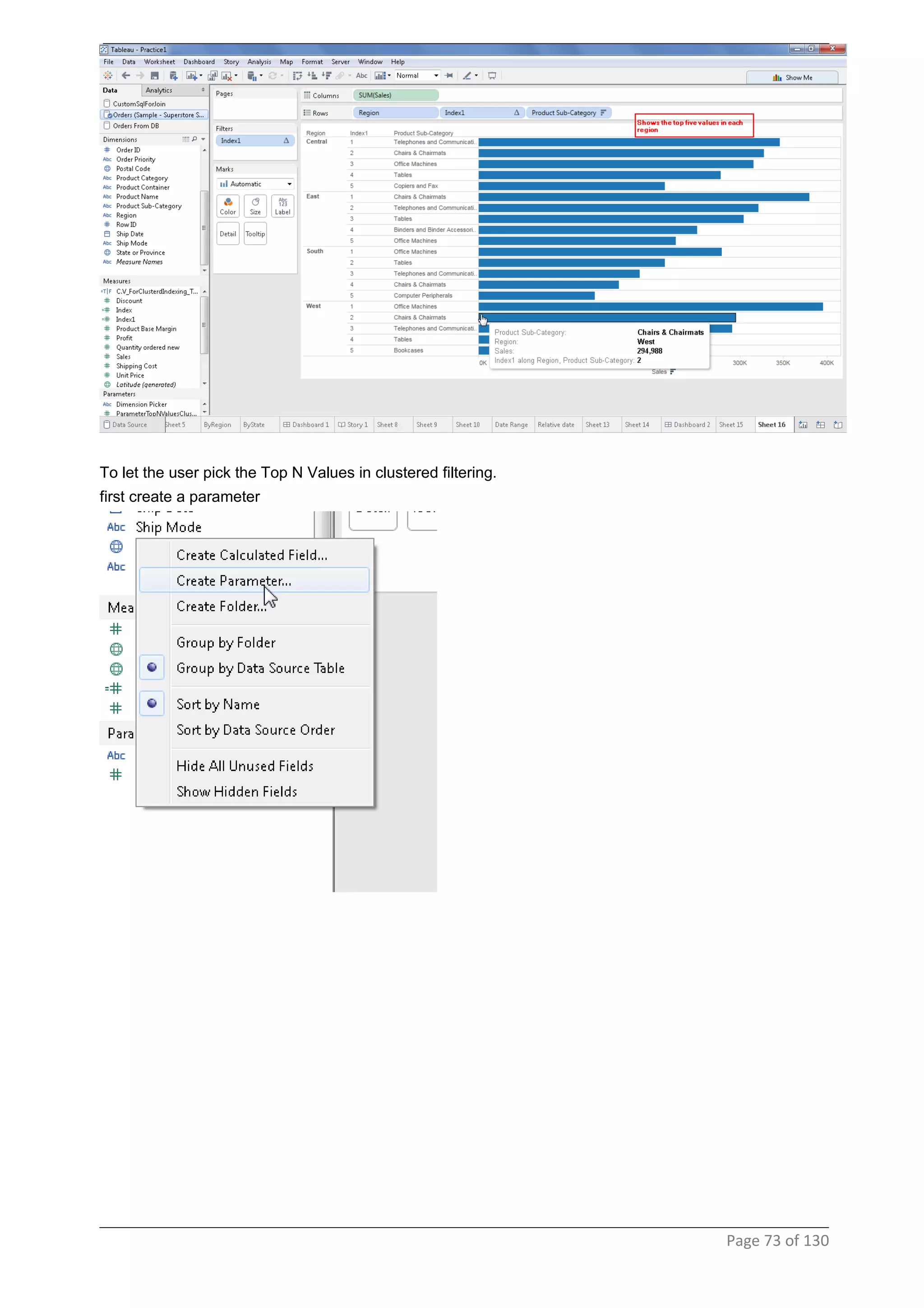The image size is (924, 1308).
Task: Open the Analytics tab pane switcher arrows
Action: (203, 90)
